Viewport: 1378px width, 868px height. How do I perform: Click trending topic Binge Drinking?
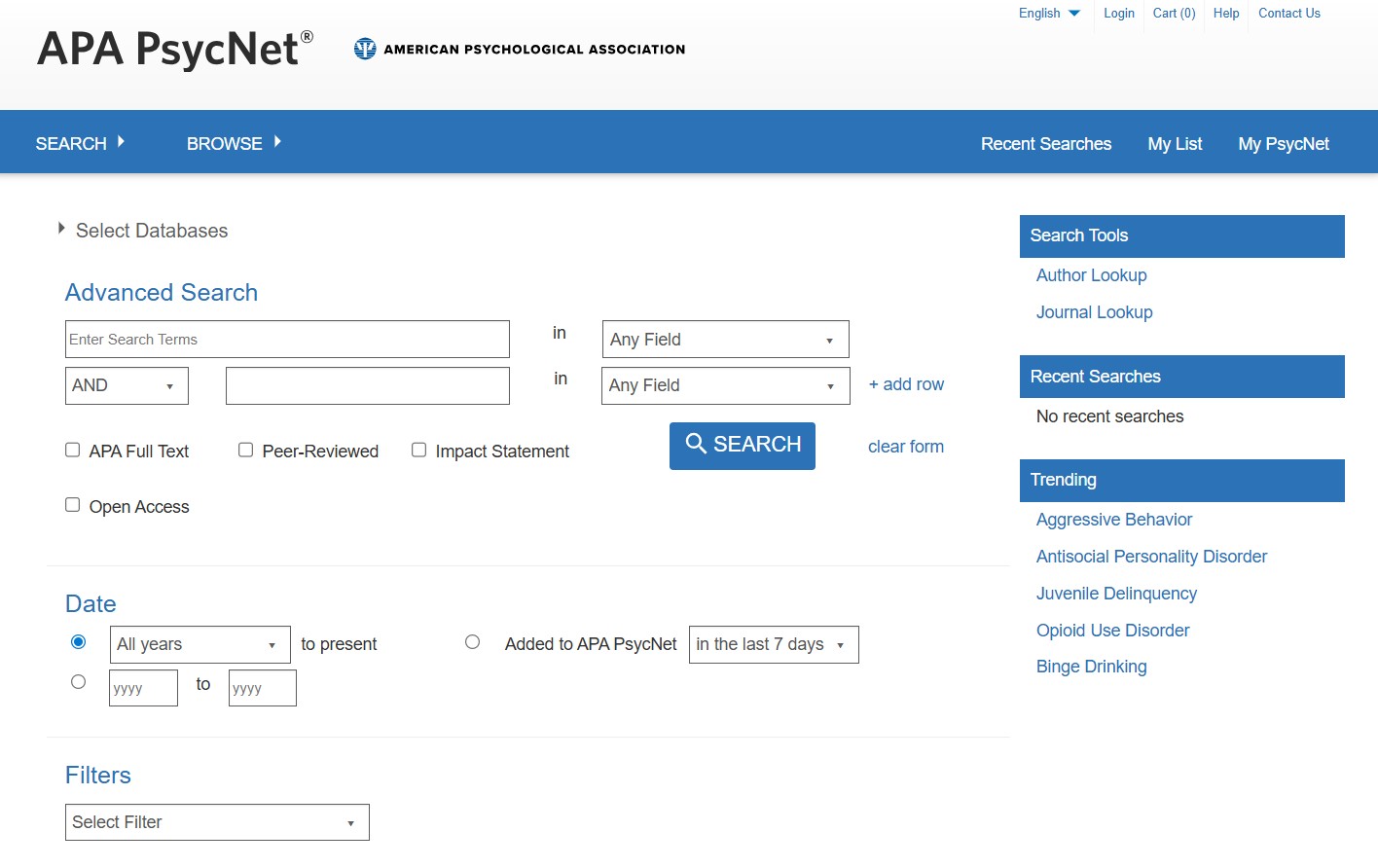click(x=1091, y=667)
